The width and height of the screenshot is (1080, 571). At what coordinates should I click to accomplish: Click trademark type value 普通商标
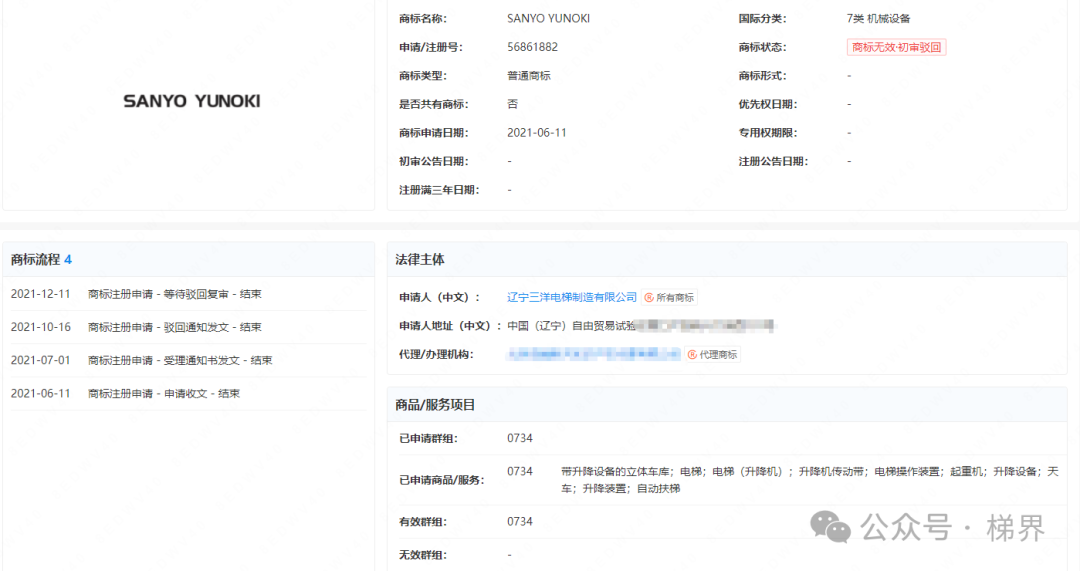[529, 76]
